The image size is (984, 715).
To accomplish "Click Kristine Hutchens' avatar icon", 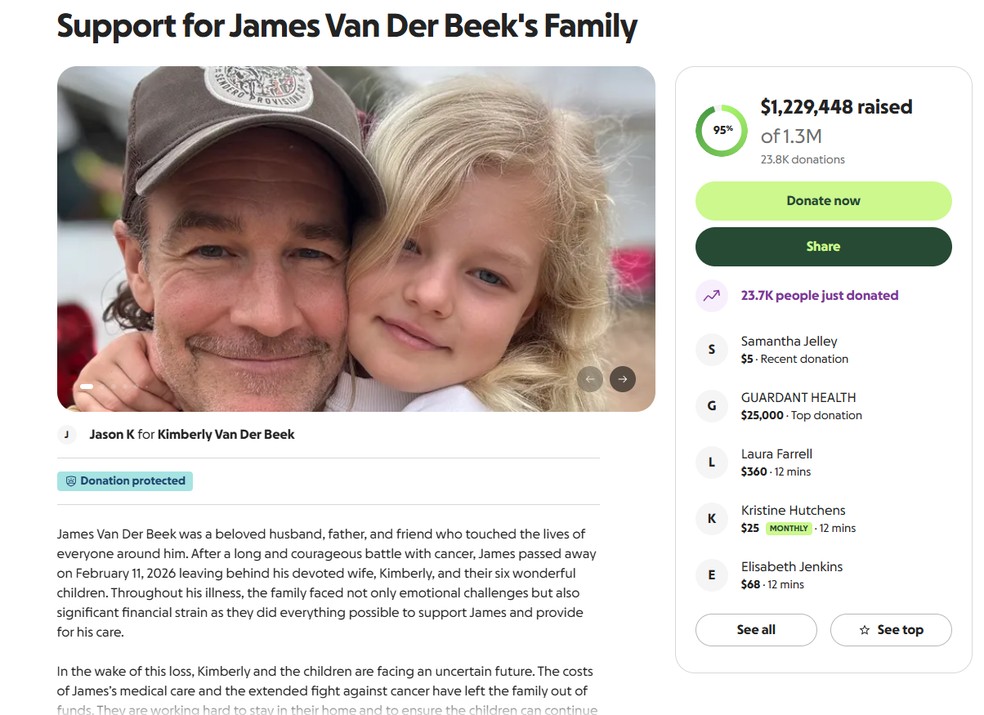I will pyautogui.click(x=711, y=518).
